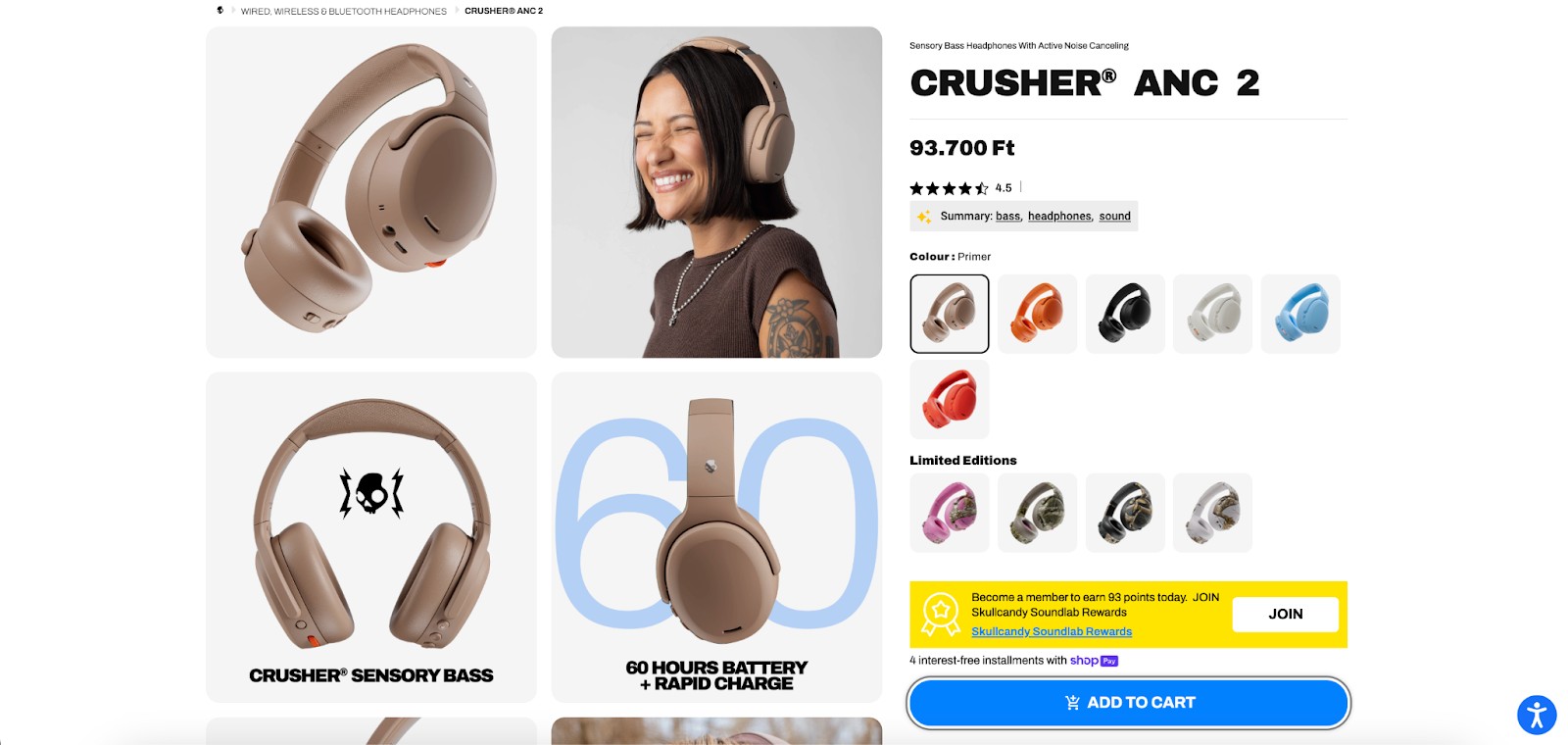Open the accessibility widget icon
Image resolution: width=1568 pixels, height=745 pixels.
pos(1537,715)
